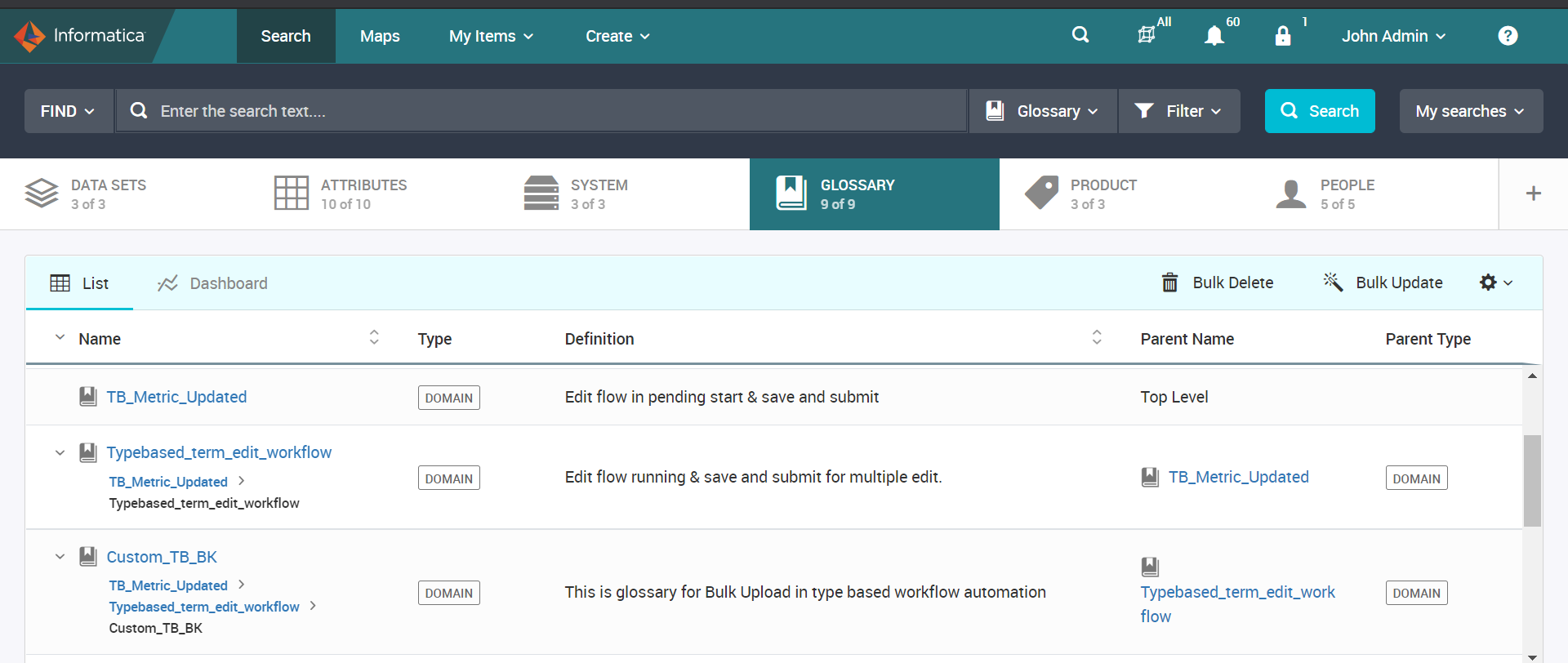The width and height of the screenshot is (1568, 663).
Task: Expand the Create menu
Action: click(x=617, y=36)
